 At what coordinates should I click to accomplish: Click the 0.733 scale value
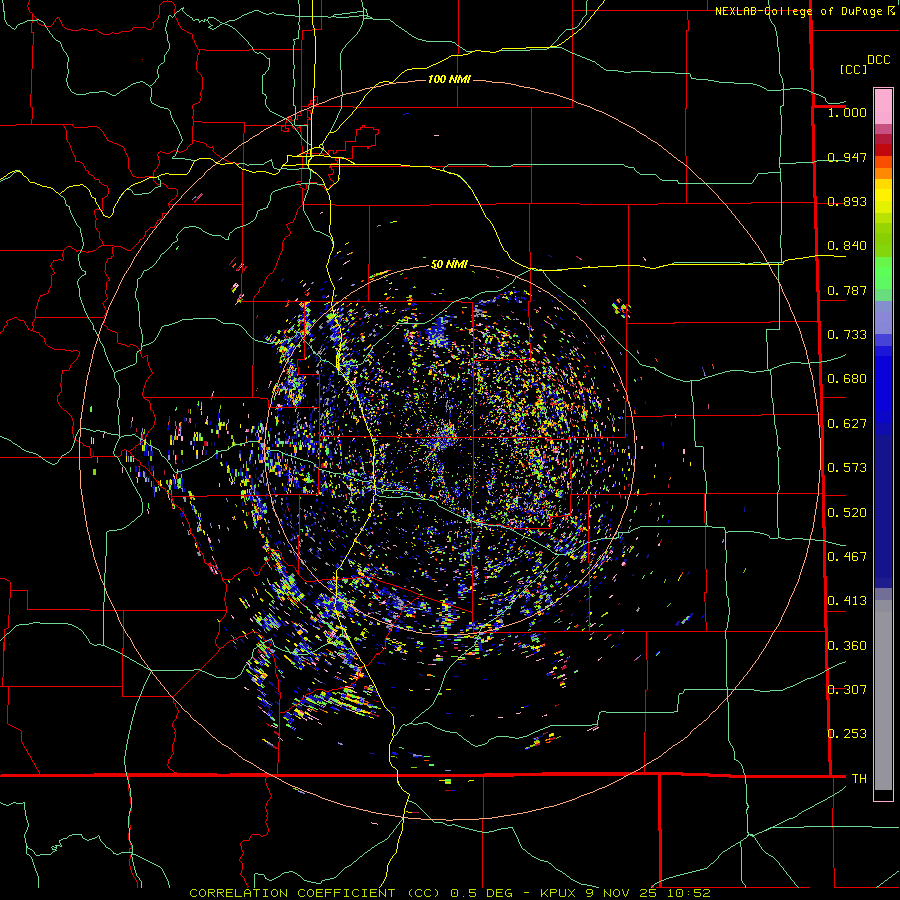point(847,335)
